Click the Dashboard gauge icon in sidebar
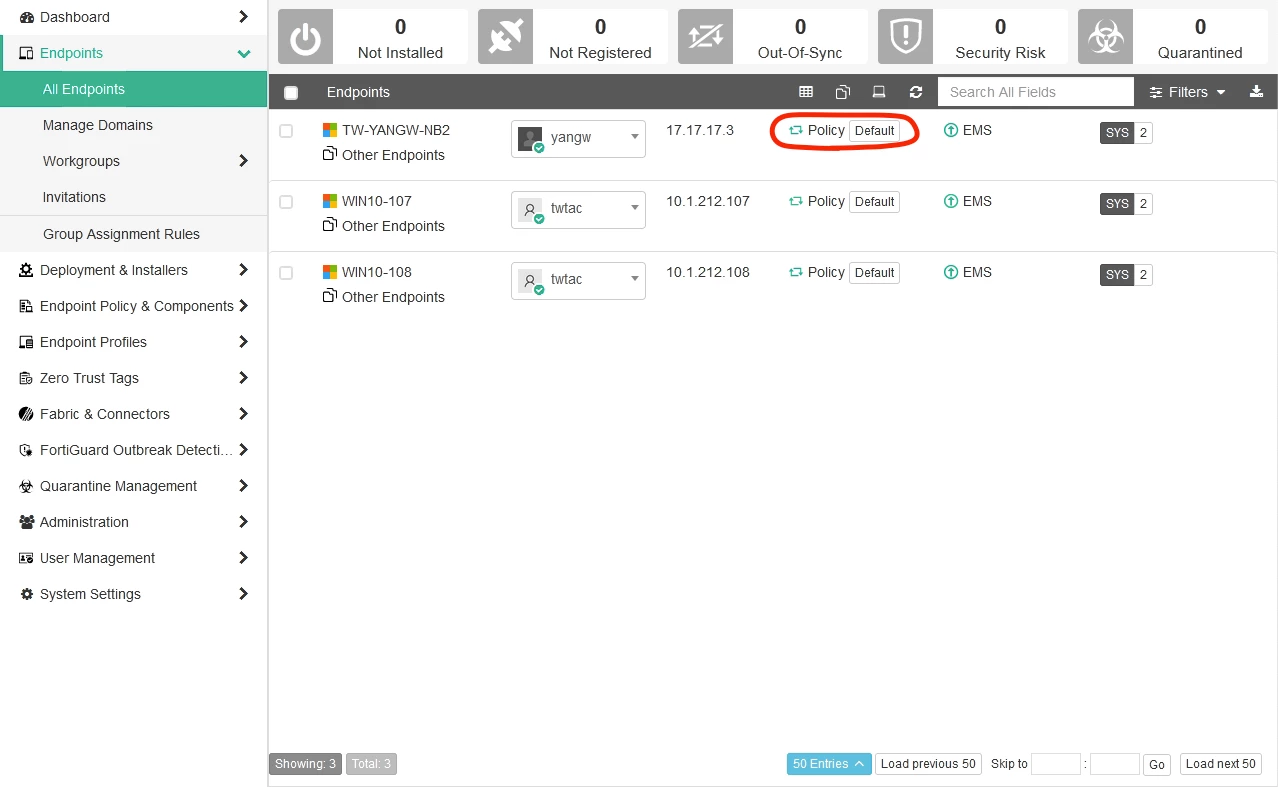The height and width of the screenshot is (787, 1278). coord(27,17)
